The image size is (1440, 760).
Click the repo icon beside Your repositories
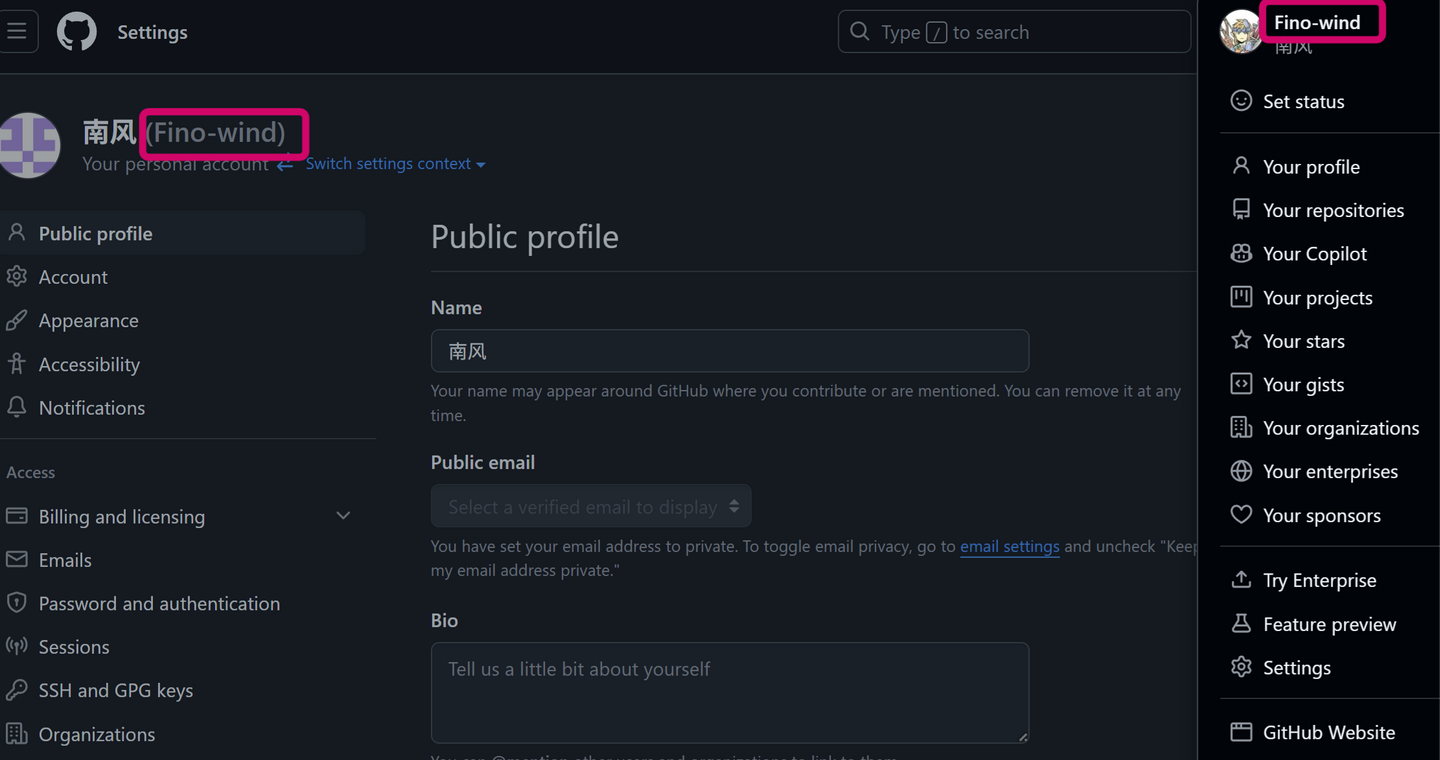(x=1241, y=209)
